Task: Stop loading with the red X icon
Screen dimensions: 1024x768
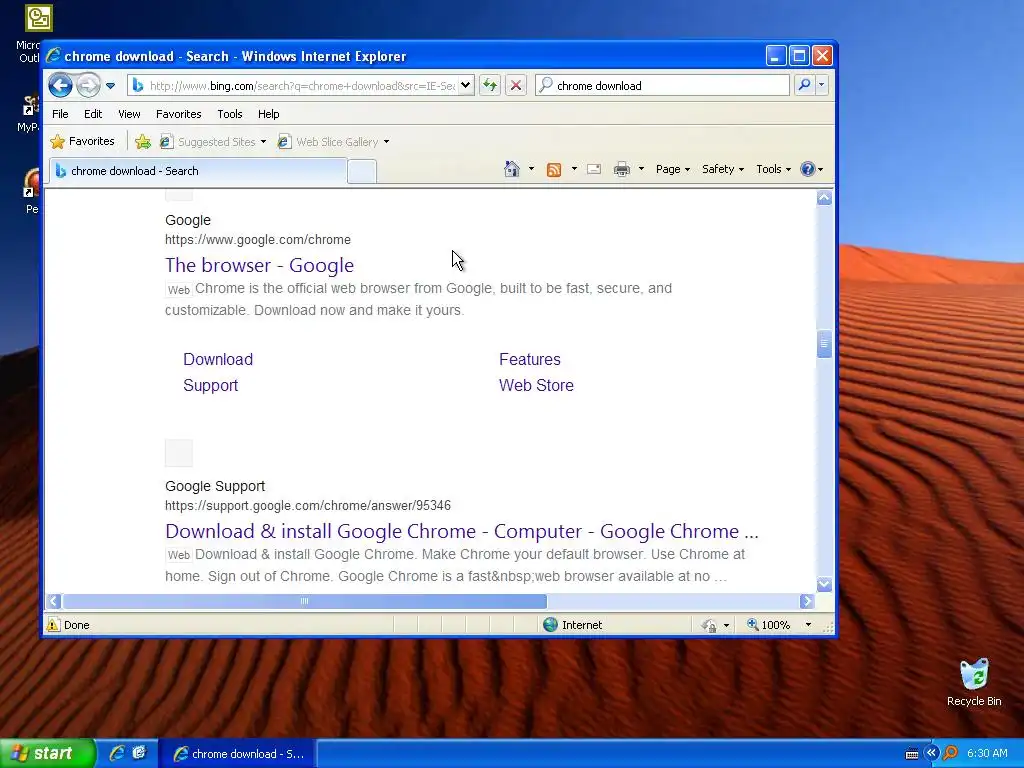Action: (x=516, y=85)
